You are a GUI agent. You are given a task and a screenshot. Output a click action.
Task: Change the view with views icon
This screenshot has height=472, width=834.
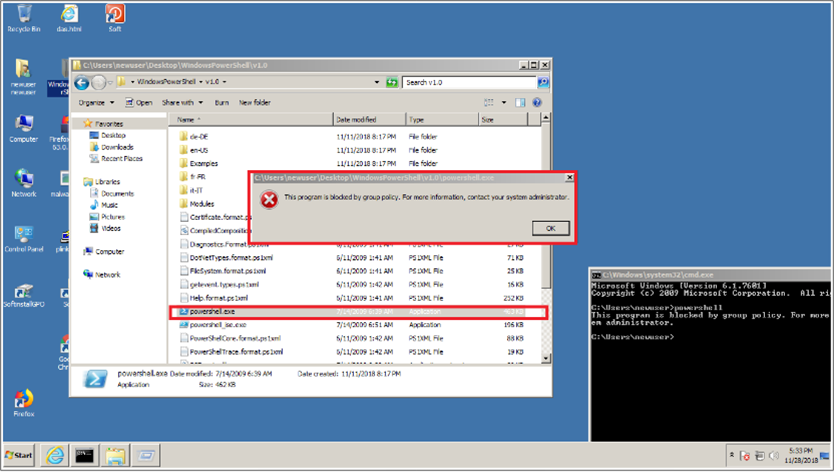tap(489, 103)
